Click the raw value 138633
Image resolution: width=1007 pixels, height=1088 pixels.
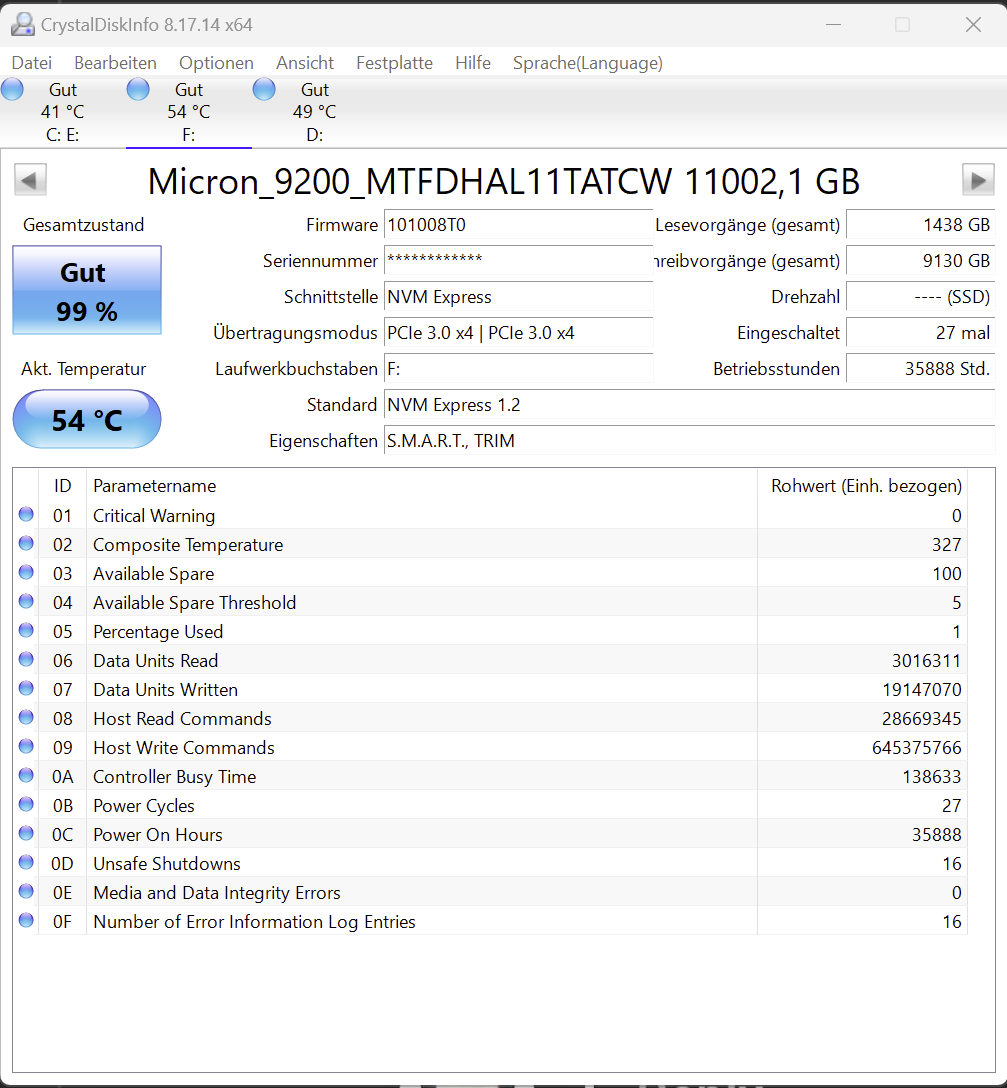tap(931, 777)
